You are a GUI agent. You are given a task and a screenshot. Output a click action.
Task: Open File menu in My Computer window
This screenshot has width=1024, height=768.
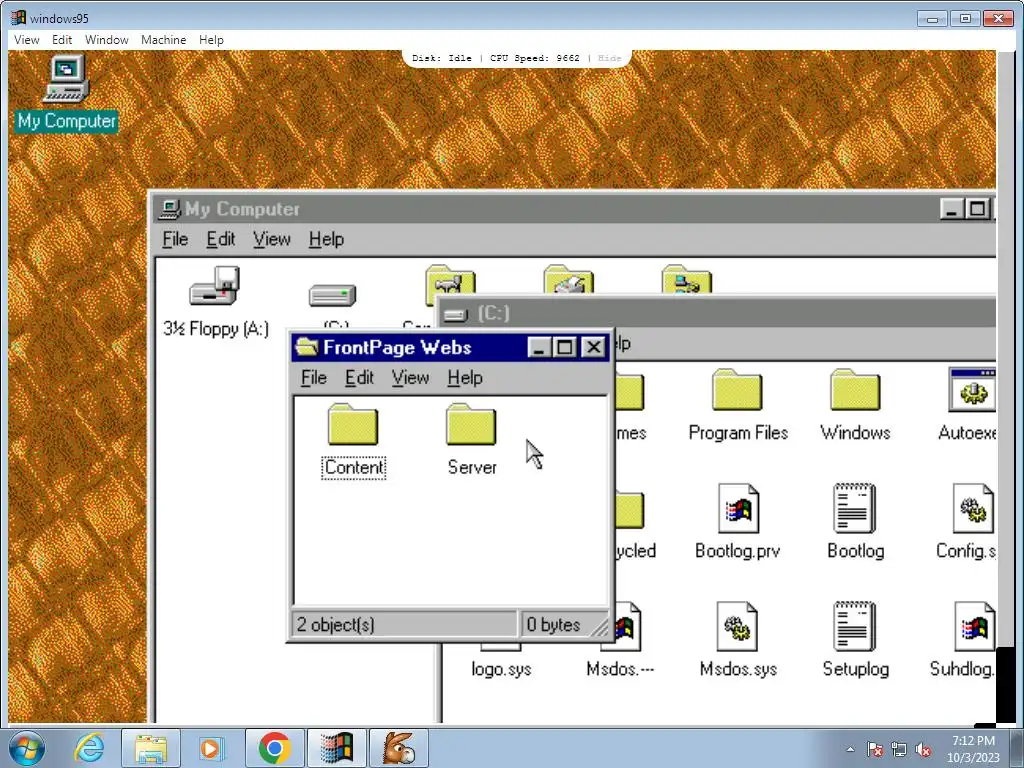pos(175,239)
